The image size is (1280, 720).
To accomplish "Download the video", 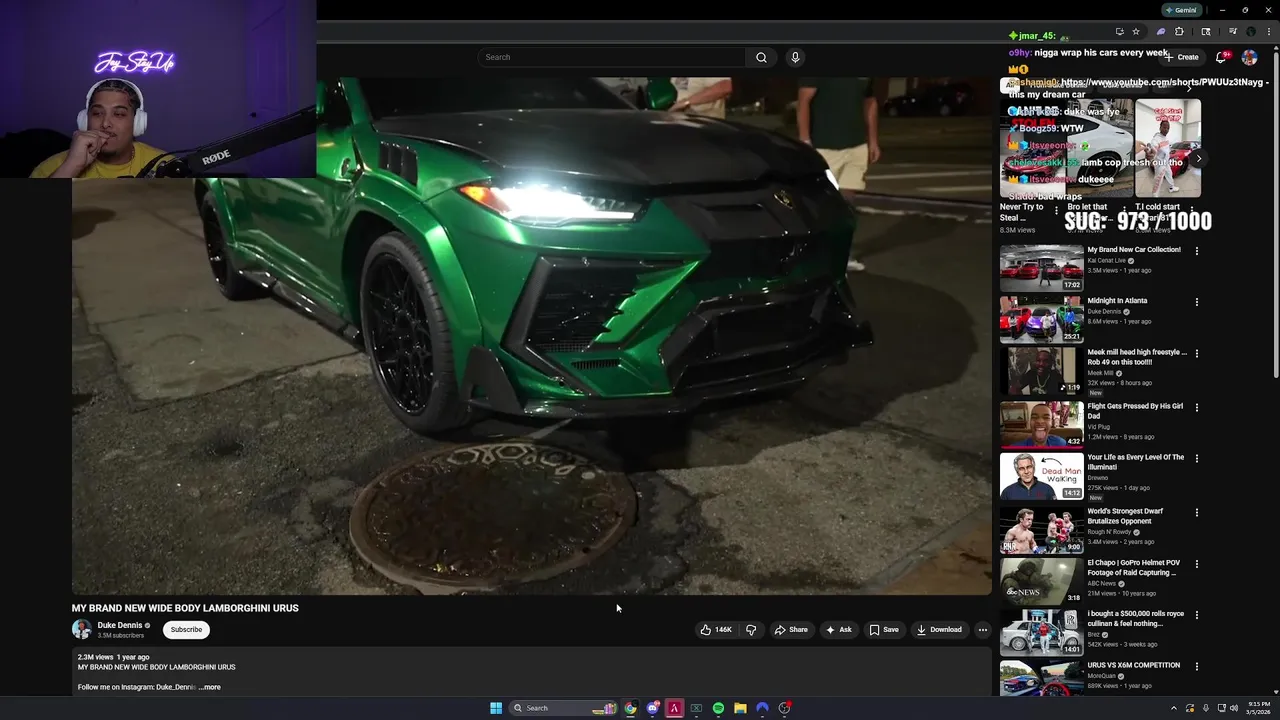I will pyautogui.click(x=939, y=630).
